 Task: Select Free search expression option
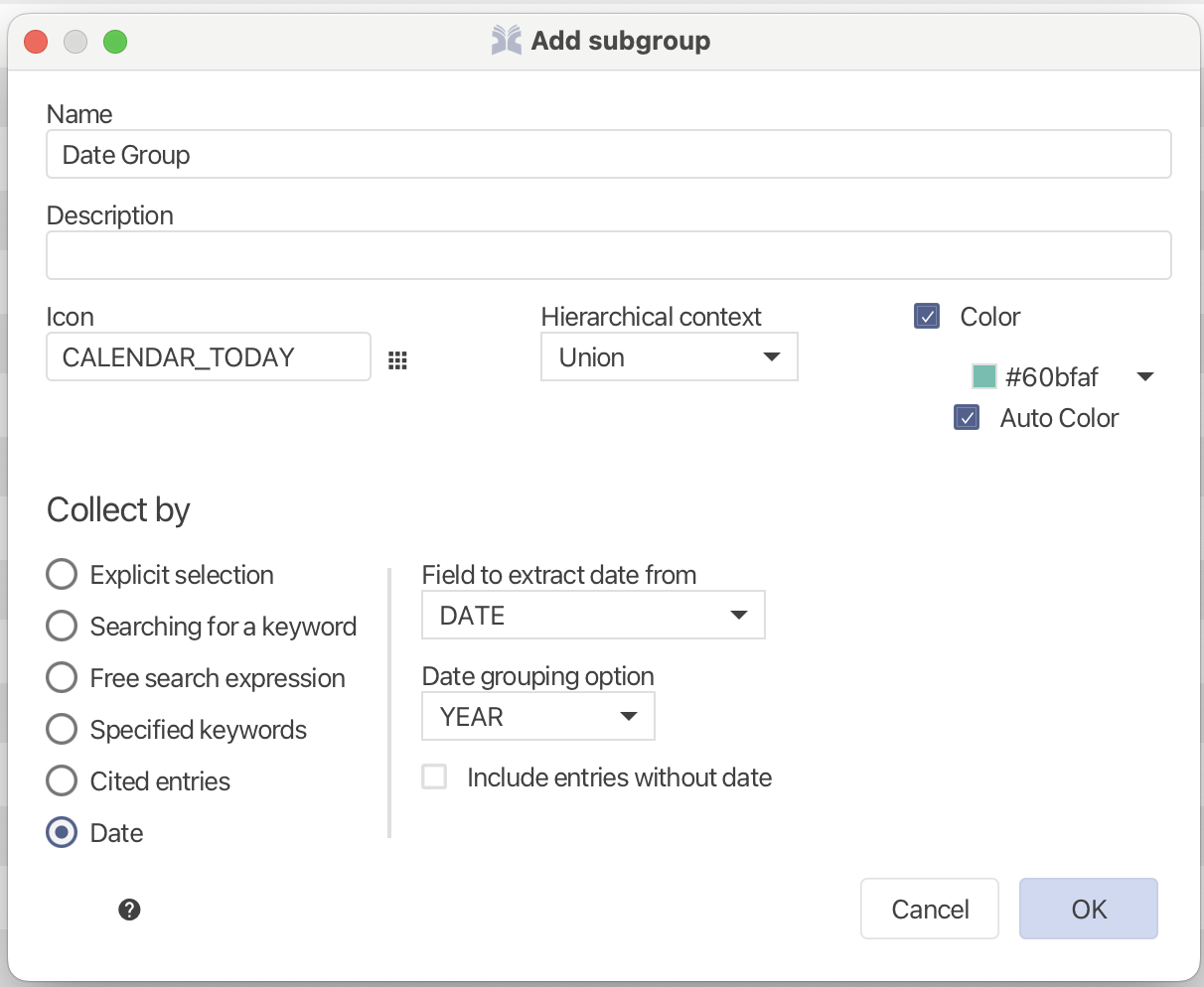click(62, 677)
